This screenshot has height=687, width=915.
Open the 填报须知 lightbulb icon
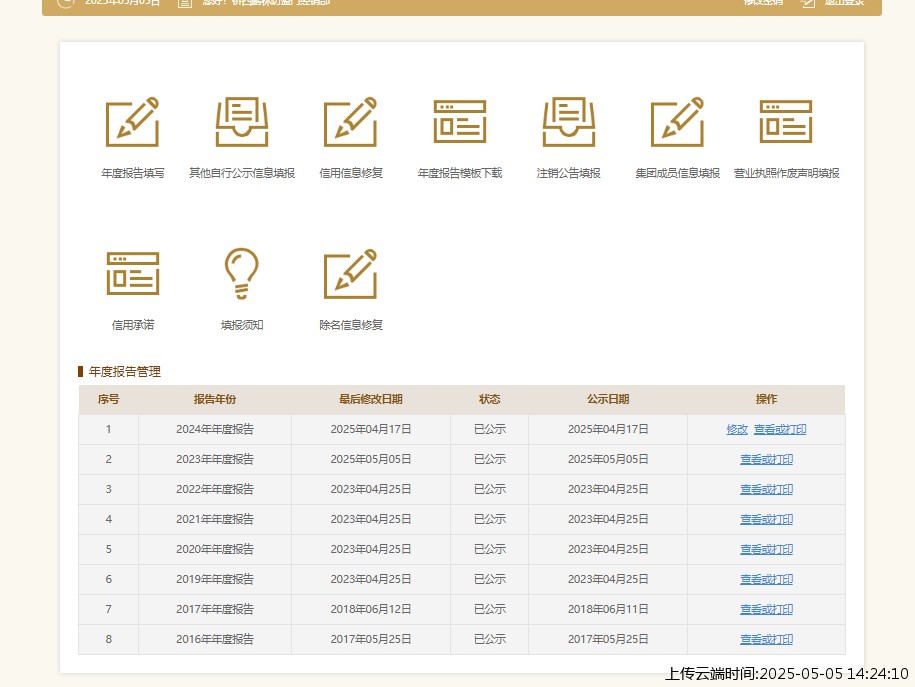click(x=242, y=274)
